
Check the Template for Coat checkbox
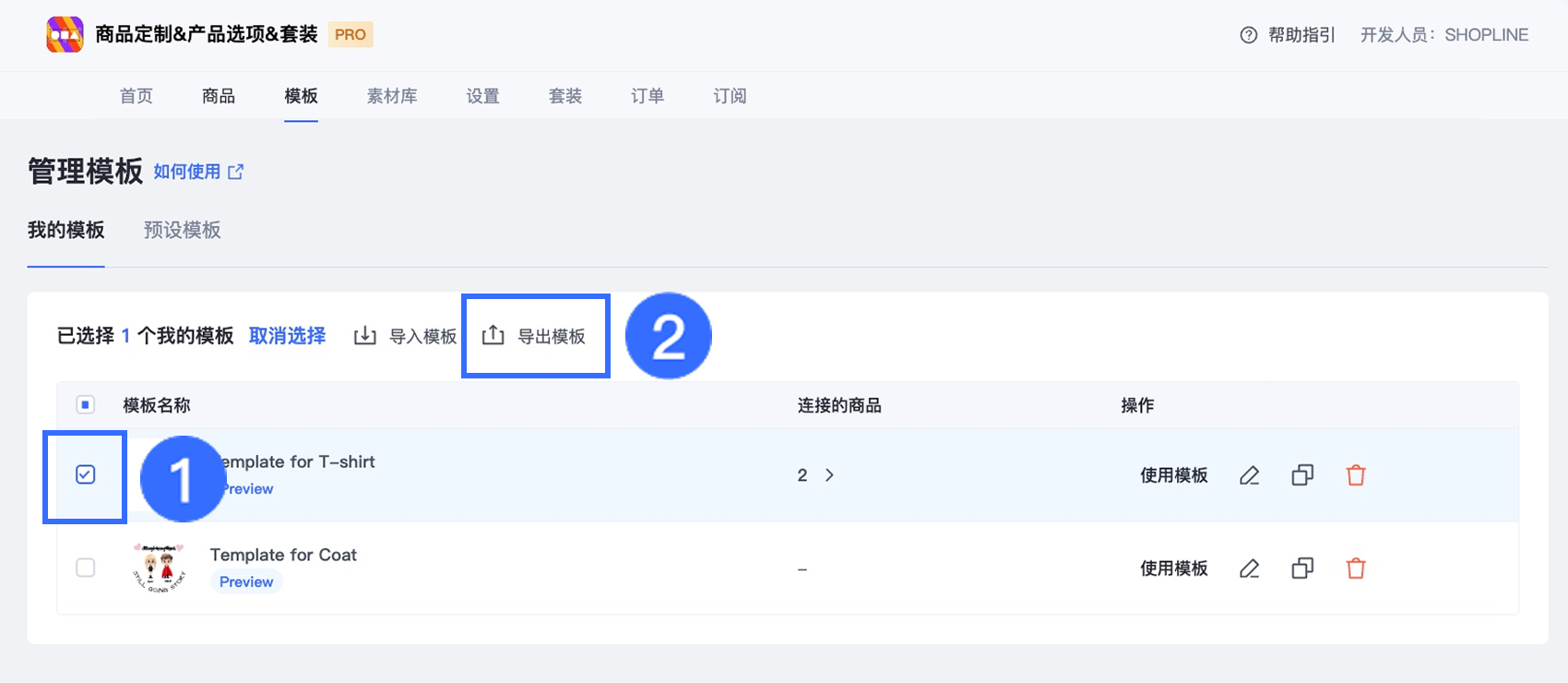click(x=85, y=568)
